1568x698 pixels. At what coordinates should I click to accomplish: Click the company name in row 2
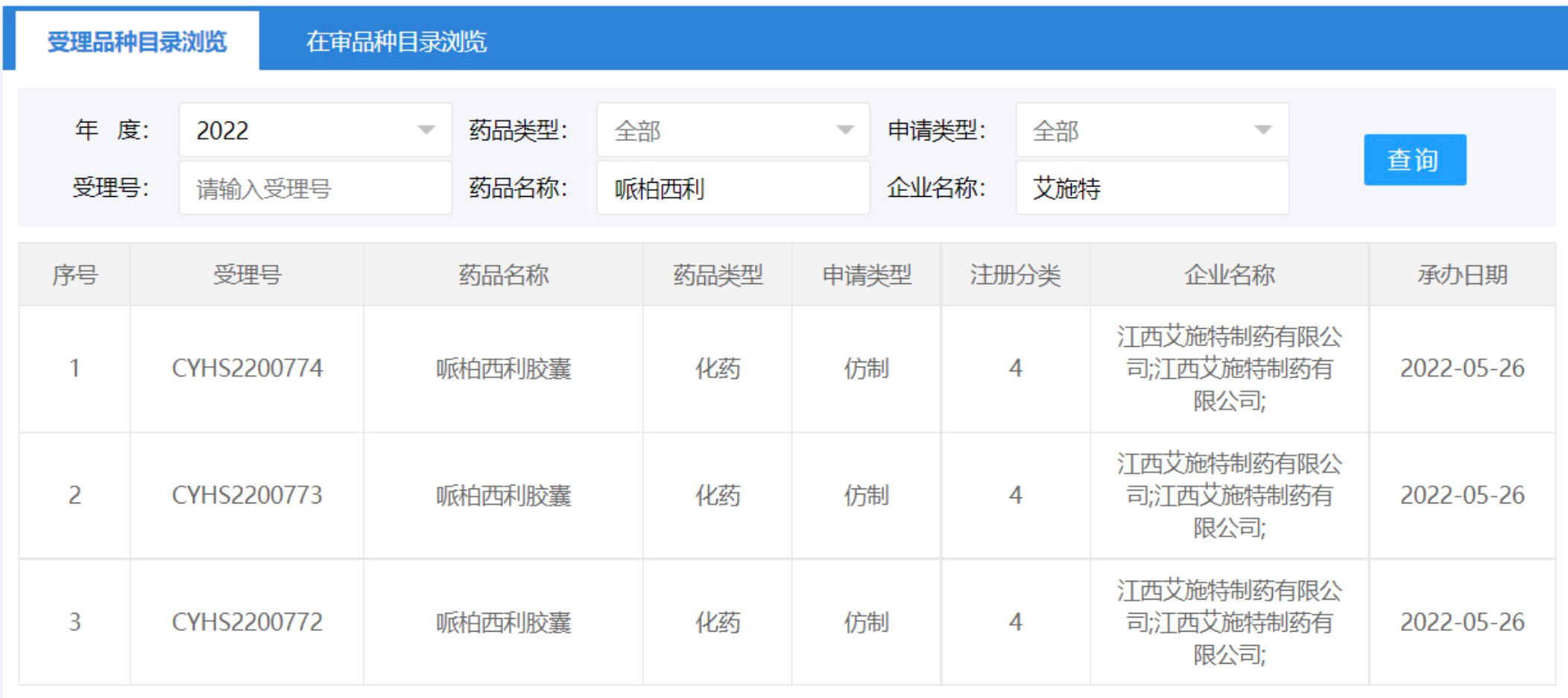click(1229, 495)
